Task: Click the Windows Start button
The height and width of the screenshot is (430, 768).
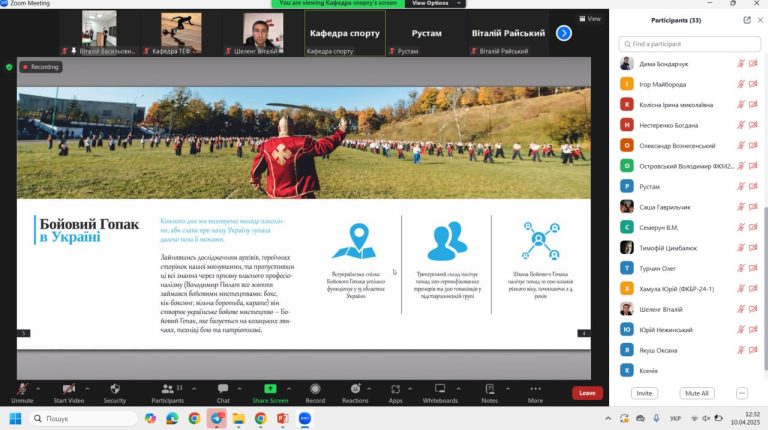Action: [15, 418]
